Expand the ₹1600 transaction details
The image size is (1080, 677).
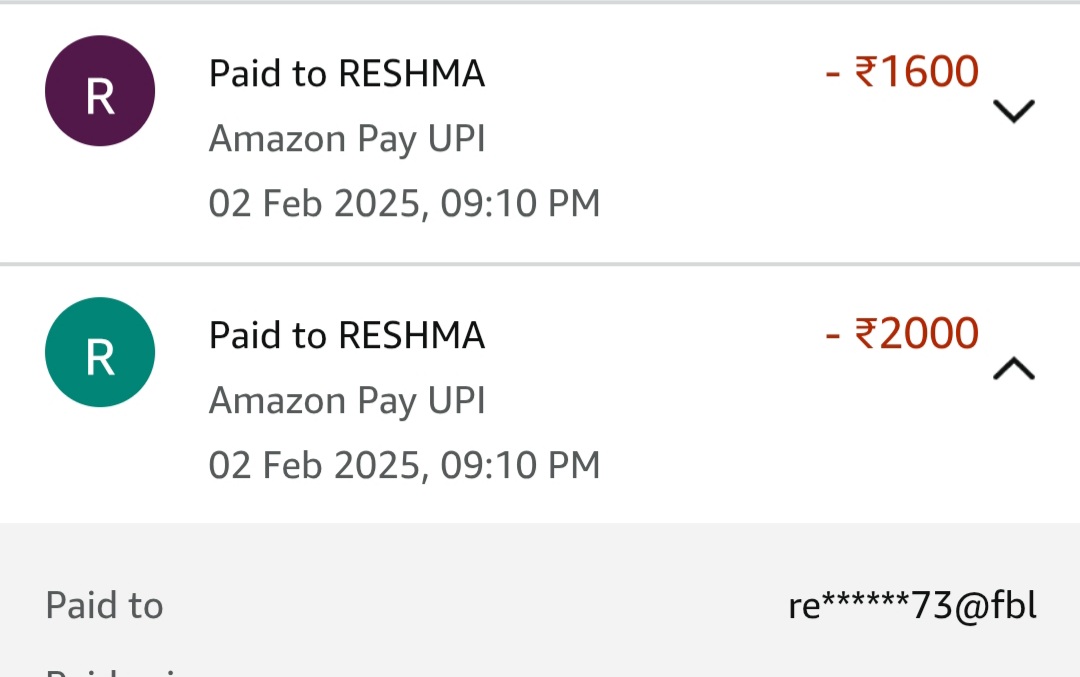[x=1014, y=110]
